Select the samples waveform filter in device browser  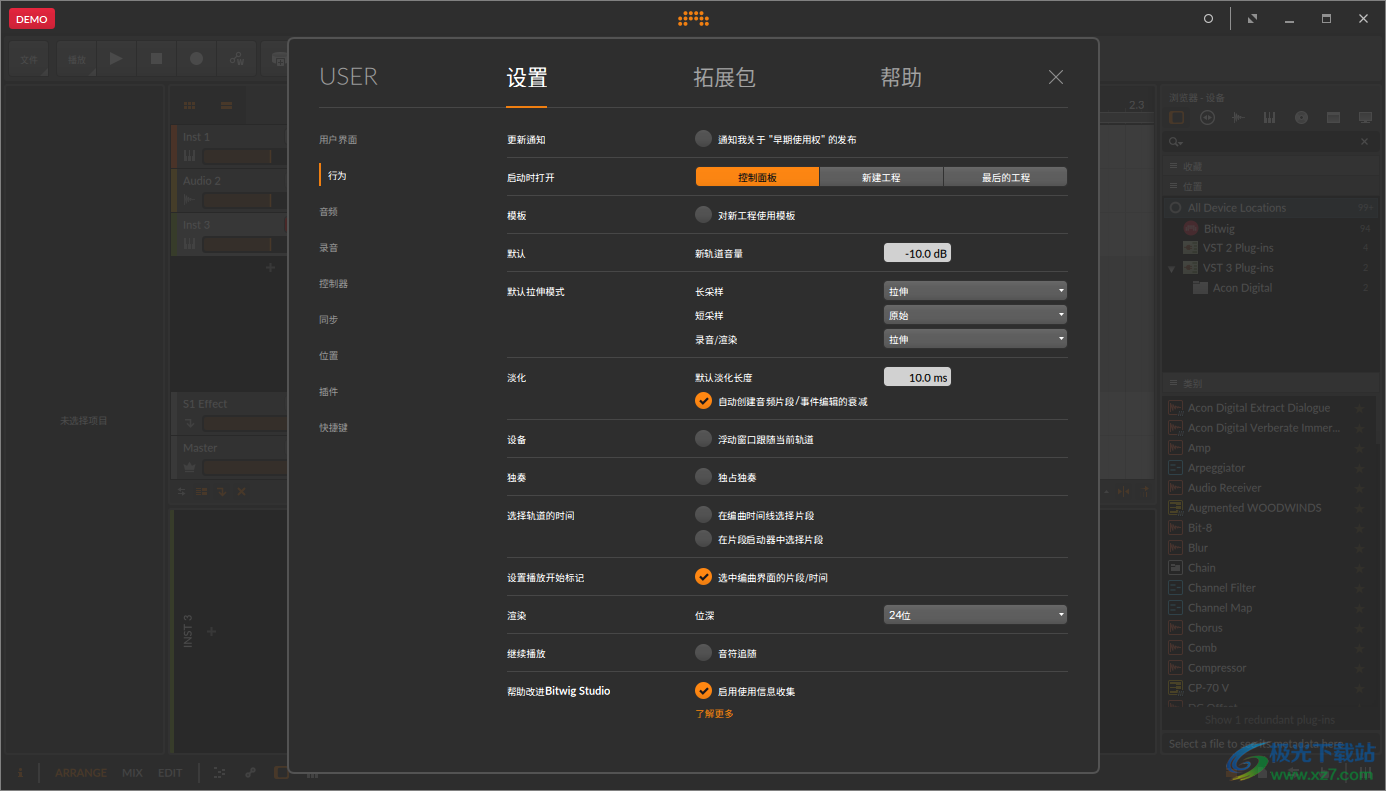1239,117
